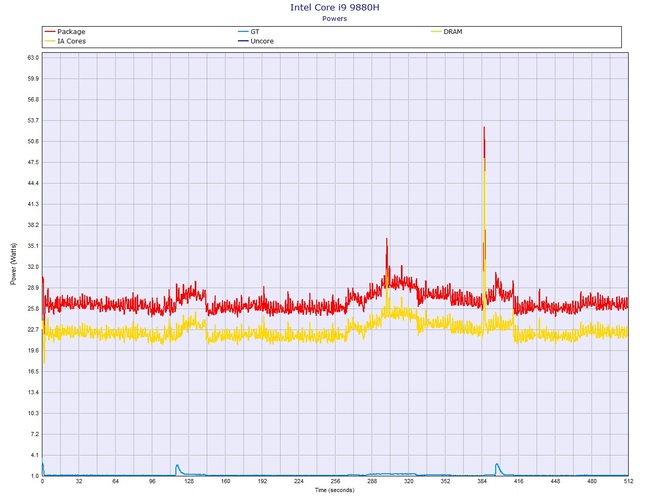Click the dark-blue Uncore legend line
The width and height of the screenshot is (670, 502).
click(x=243, y=41)
